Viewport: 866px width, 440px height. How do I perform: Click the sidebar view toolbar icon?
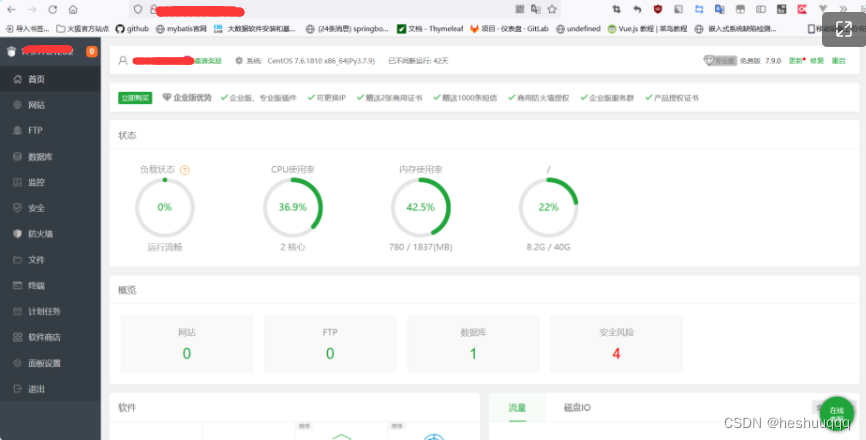[x=761, y=9]
